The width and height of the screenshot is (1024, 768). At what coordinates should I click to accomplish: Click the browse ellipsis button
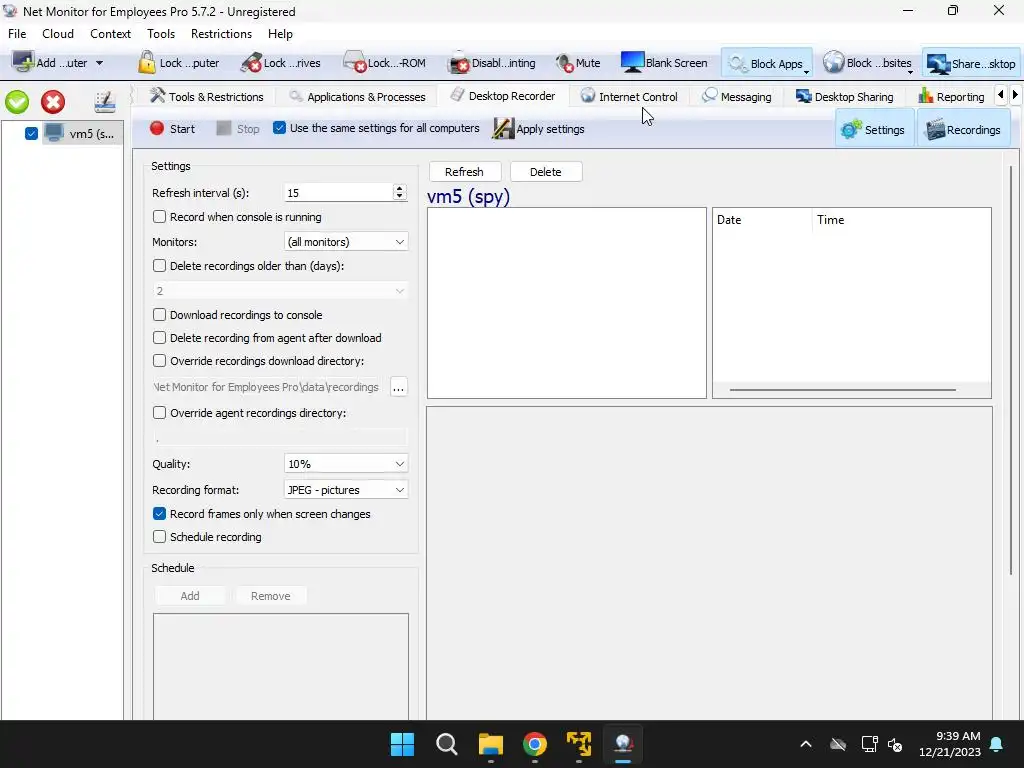point(398,387)
